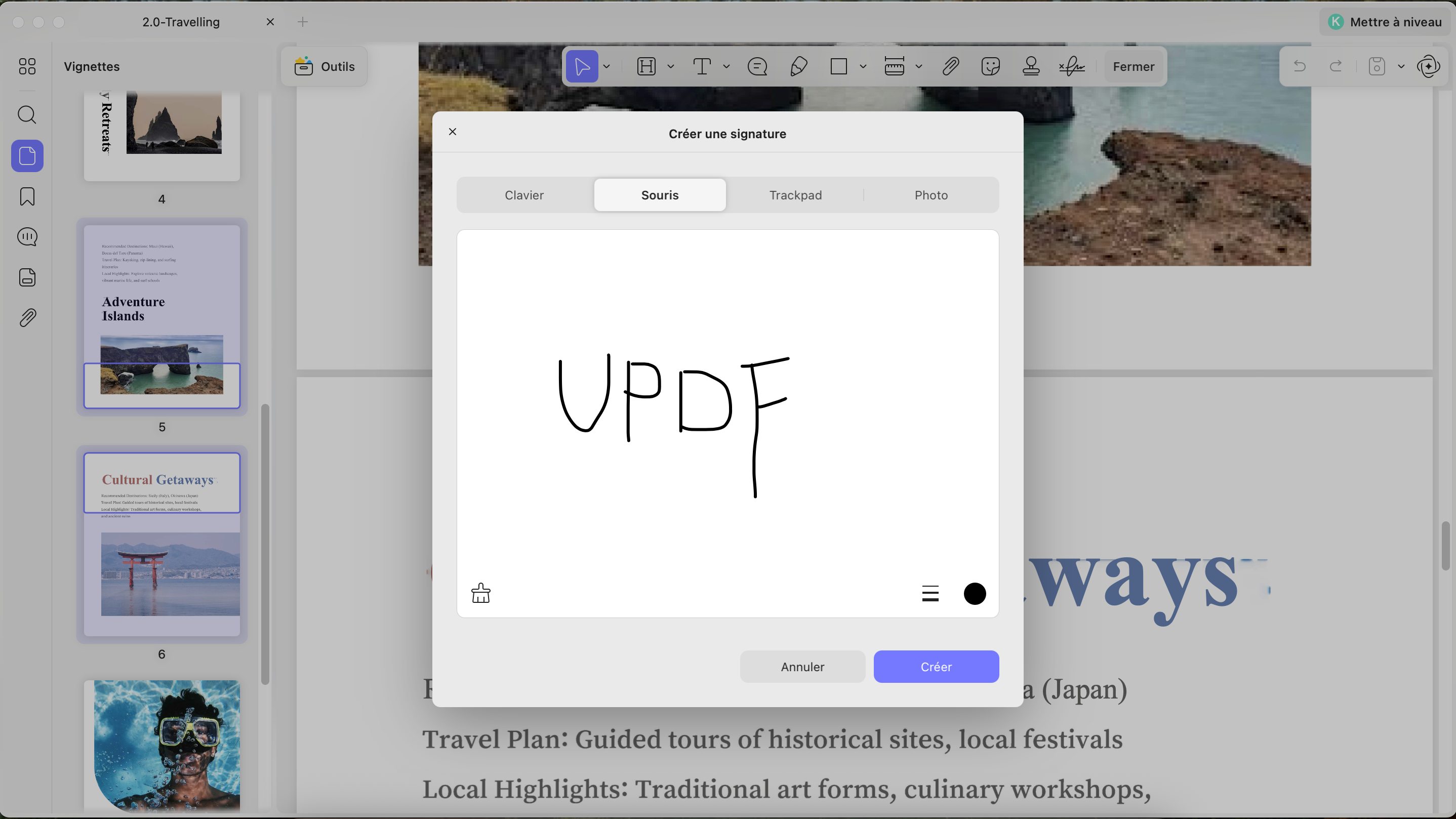Switch to the Souris tab
Screen dimensions: 1456x819
point(660,195)
